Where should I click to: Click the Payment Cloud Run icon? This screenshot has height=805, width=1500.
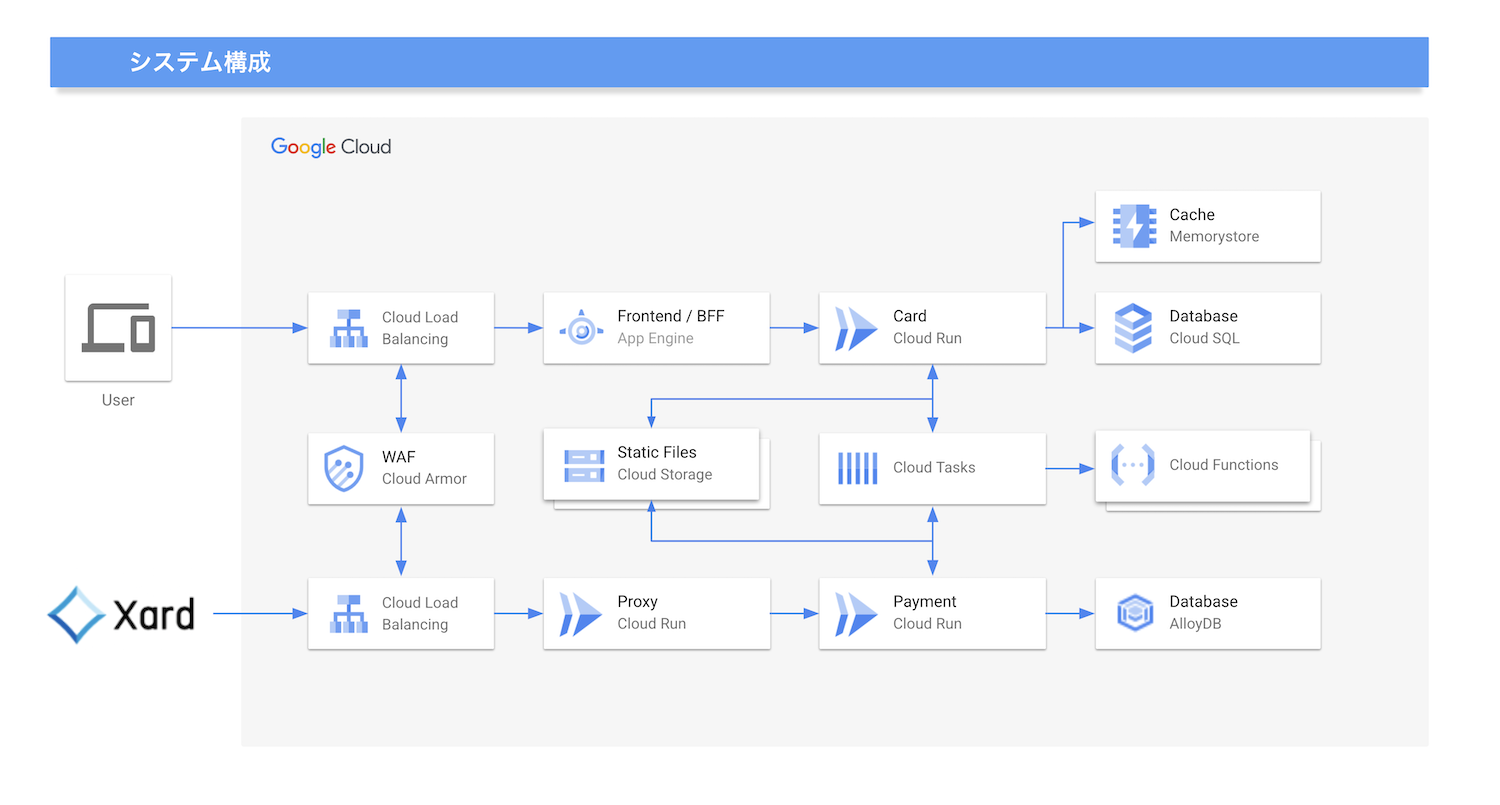click(x=856, y=613)
